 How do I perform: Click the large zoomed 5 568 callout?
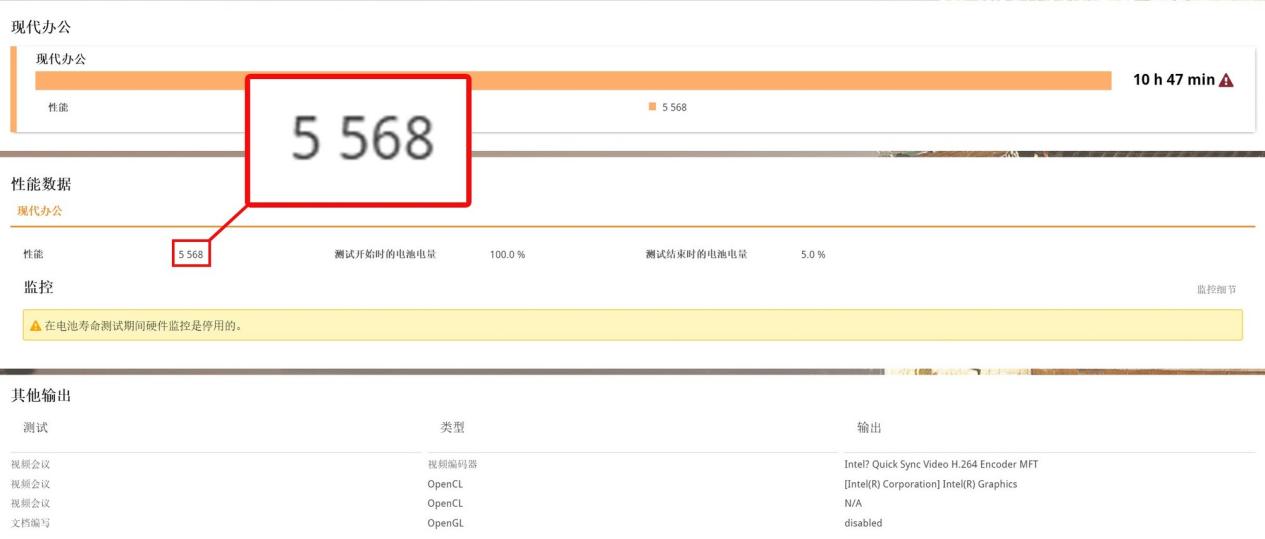(x=362, y=138)
